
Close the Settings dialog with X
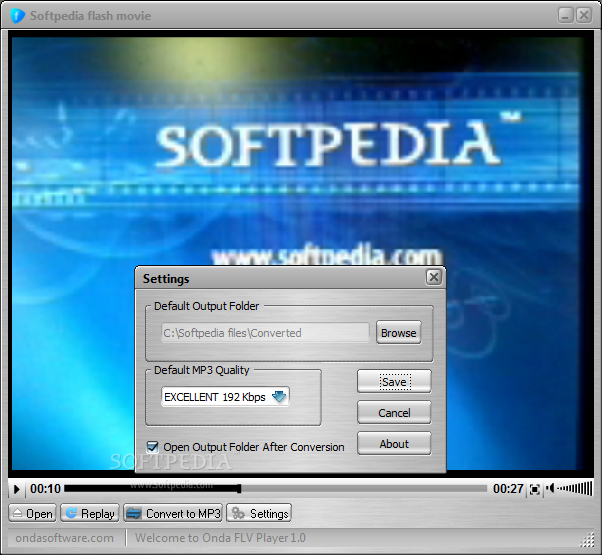tap(434, 277)
